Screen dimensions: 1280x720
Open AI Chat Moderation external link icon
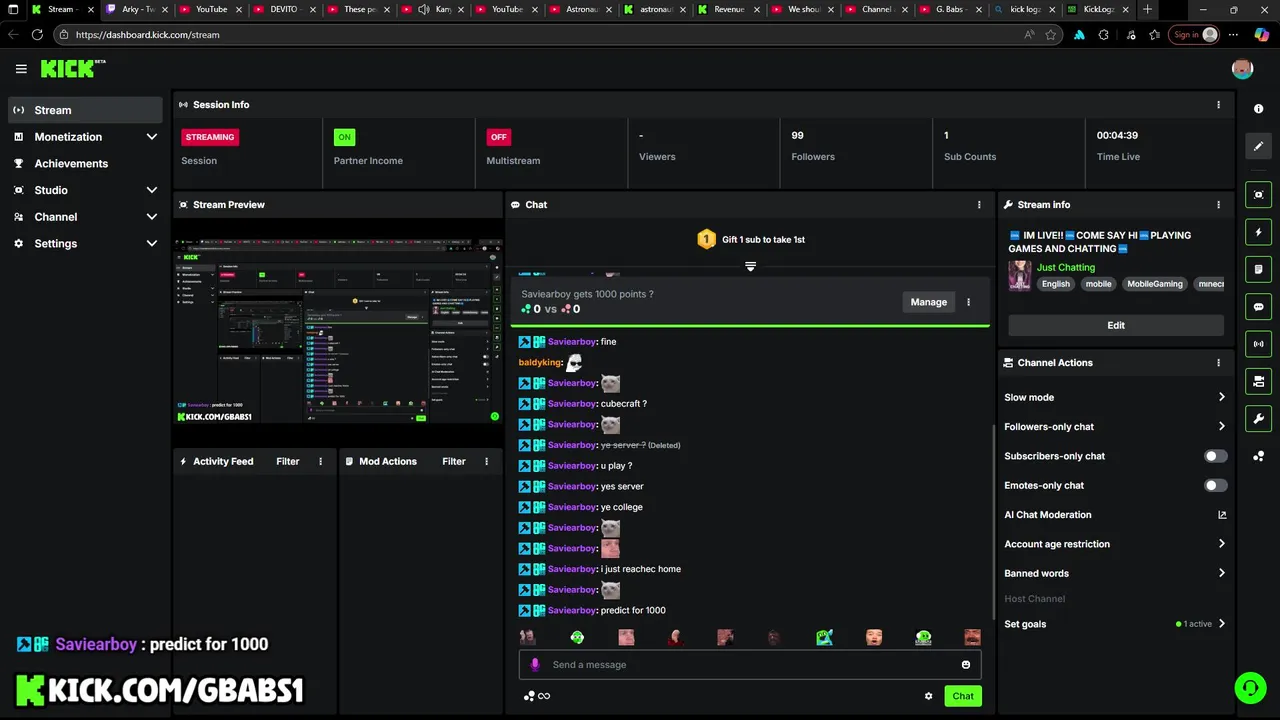(x=1222, y=515)
